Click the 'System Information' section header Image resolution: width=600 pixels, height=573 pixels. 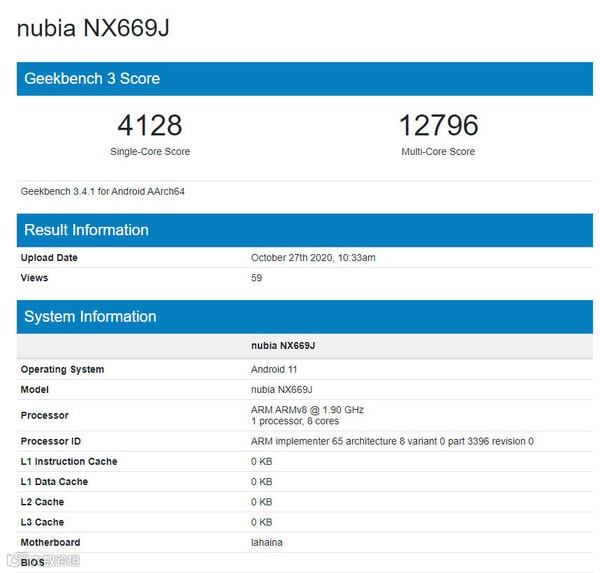click(x=305, y=317)
